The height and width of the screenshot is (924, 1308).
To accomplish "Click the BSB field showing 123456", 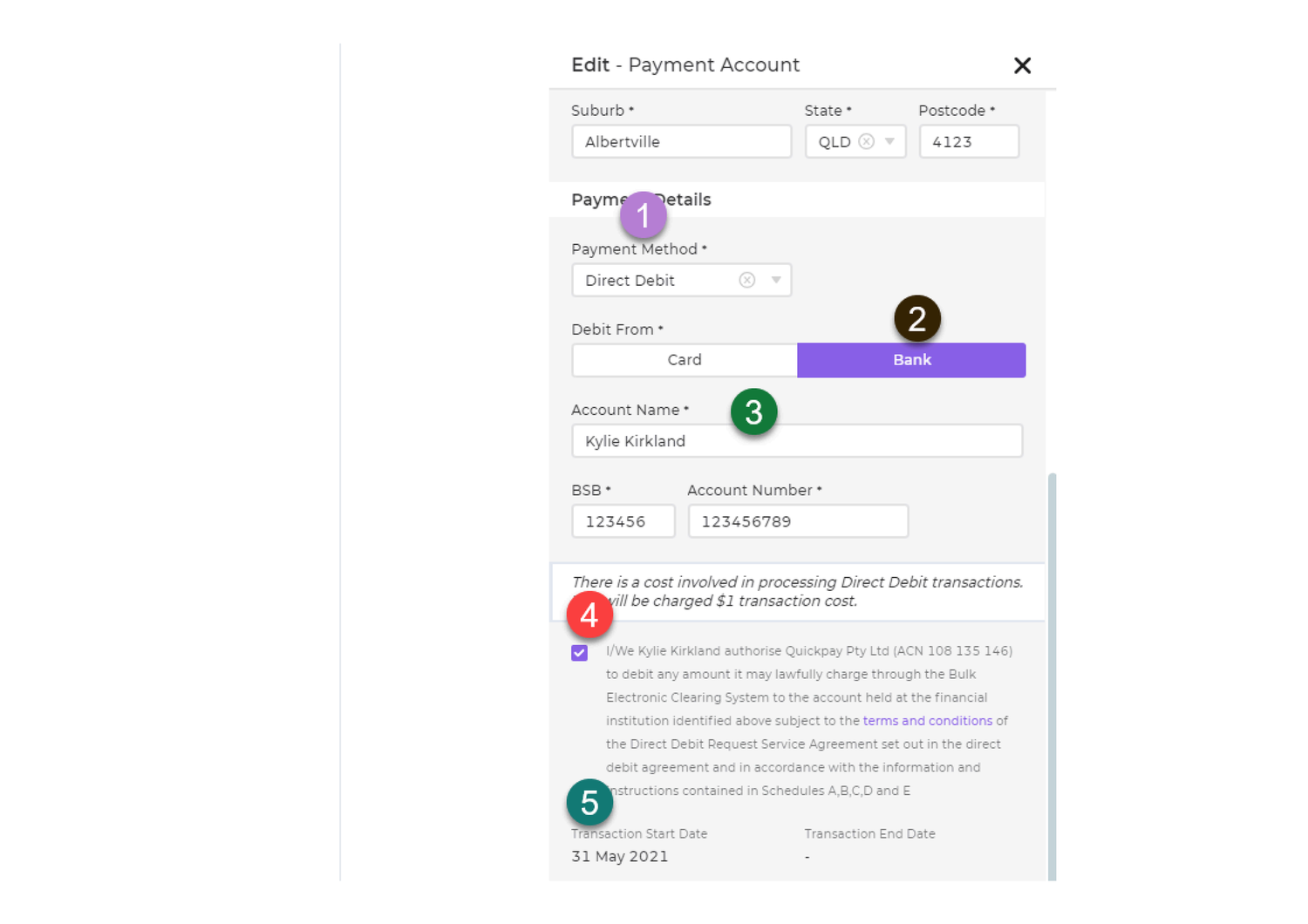I will (623, 520).
